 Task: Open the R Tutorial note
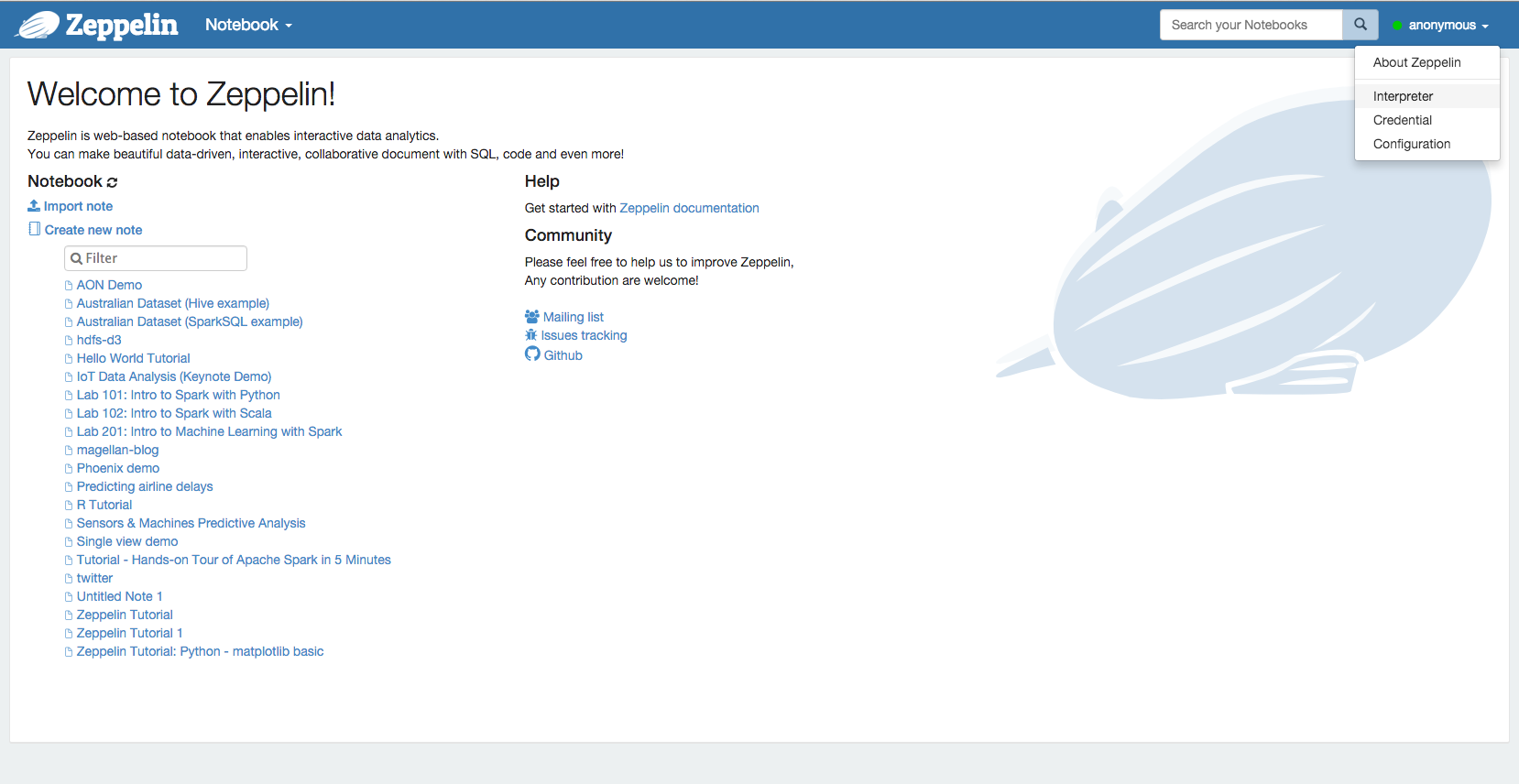pyautogui.click(x=104, y=505)
